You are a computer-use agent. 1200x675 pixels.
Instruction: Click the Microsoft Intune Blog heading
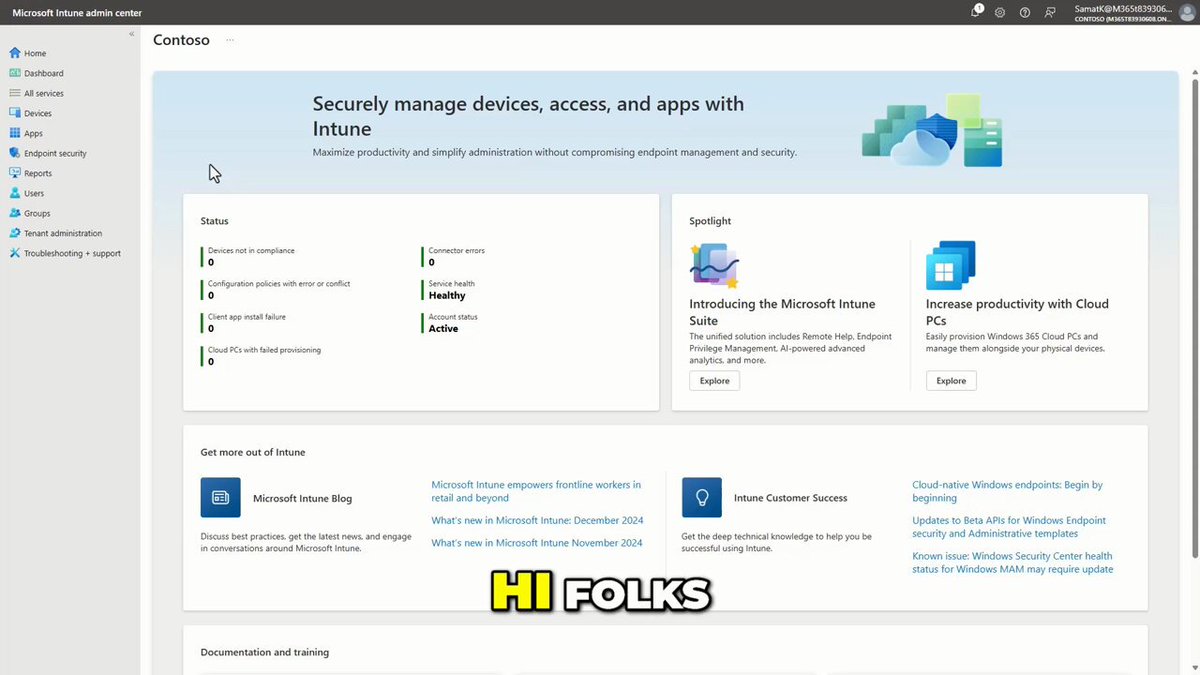[302, 498]
